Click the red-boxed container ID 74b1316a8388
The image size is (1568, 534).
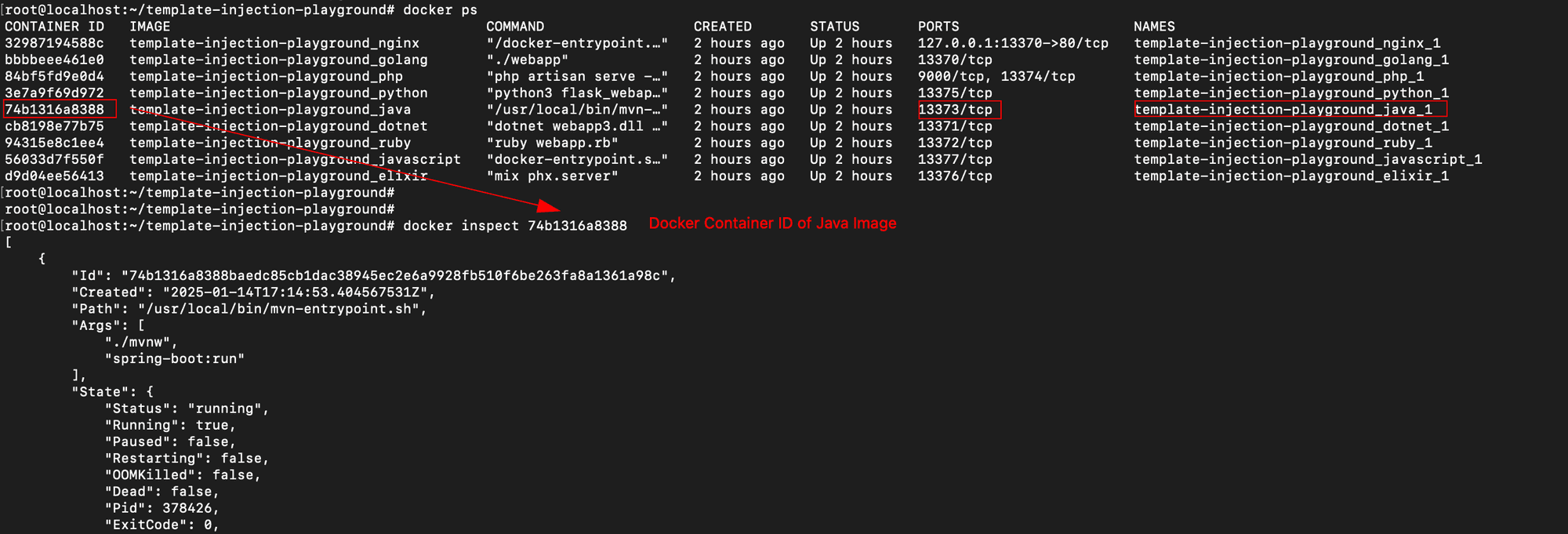55,110
